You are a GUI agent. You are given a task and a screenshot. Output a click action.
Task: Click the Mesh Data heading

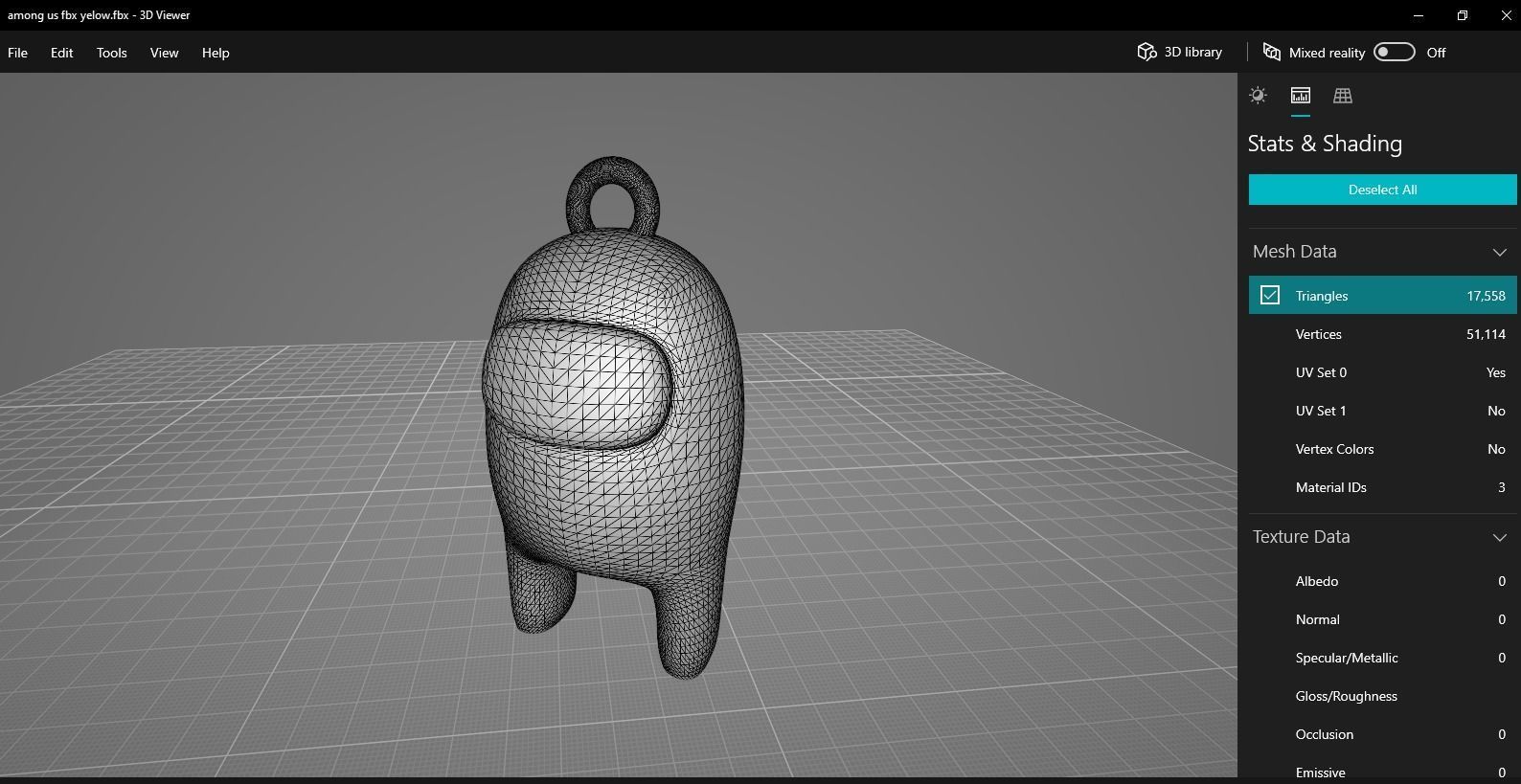1294,252
